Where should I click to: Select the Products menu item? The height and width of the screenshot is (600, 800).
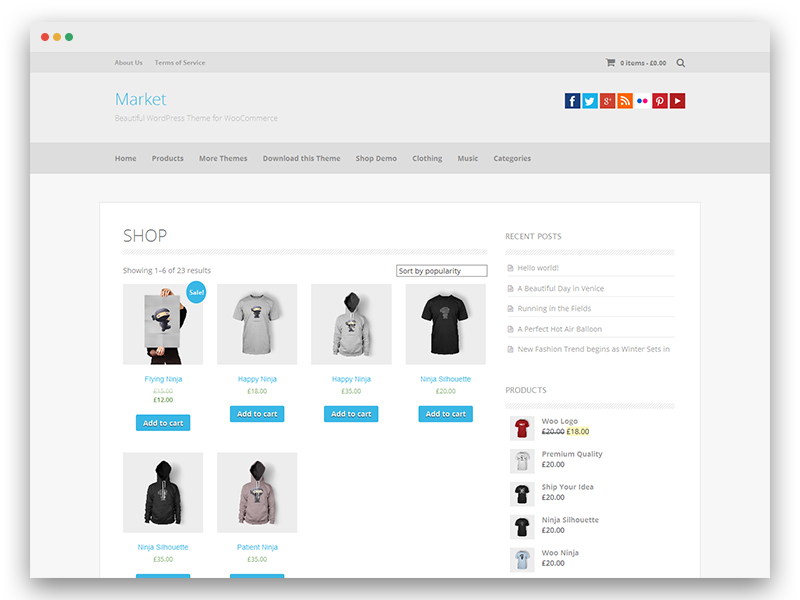click(x=167, y=159)
